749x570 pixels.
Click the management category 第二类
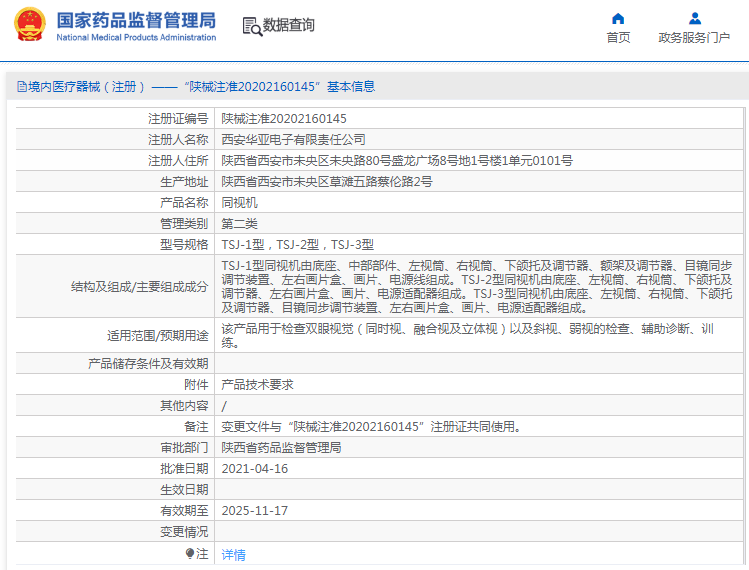[239, 224]
